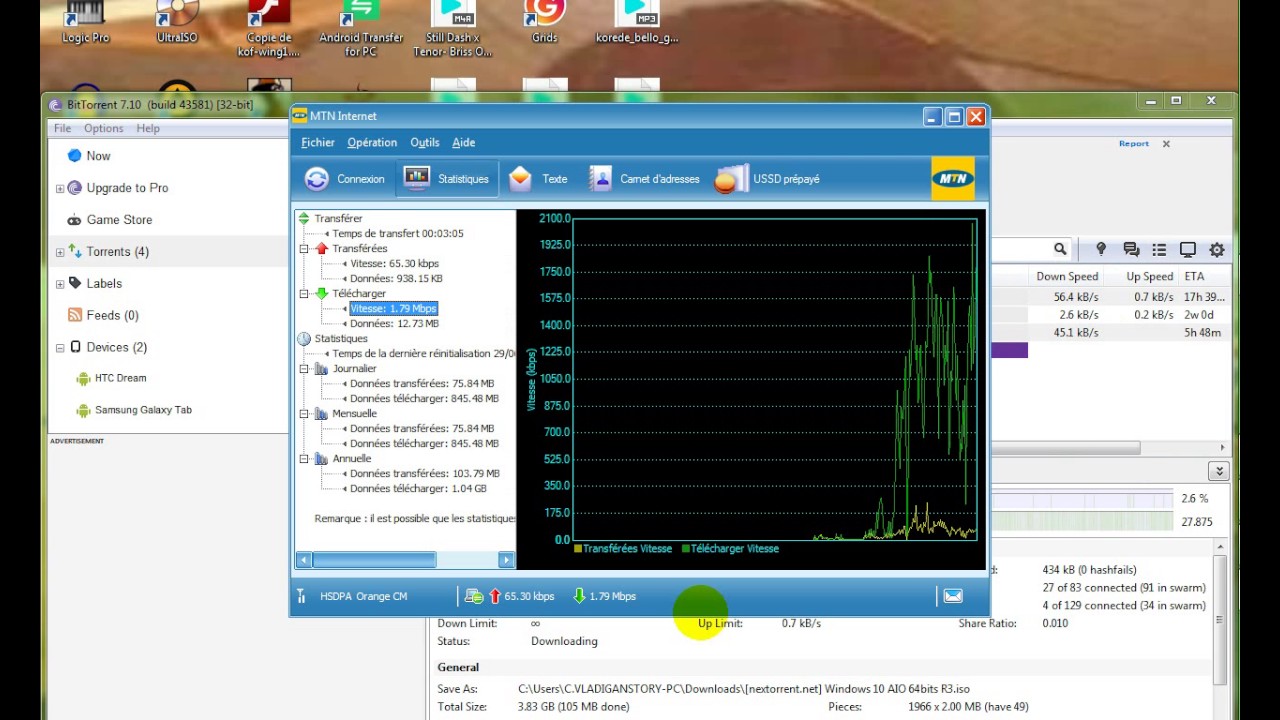Open the Fichier menu
Screen dimensions: 1280x720
click(x=318, y=142)
